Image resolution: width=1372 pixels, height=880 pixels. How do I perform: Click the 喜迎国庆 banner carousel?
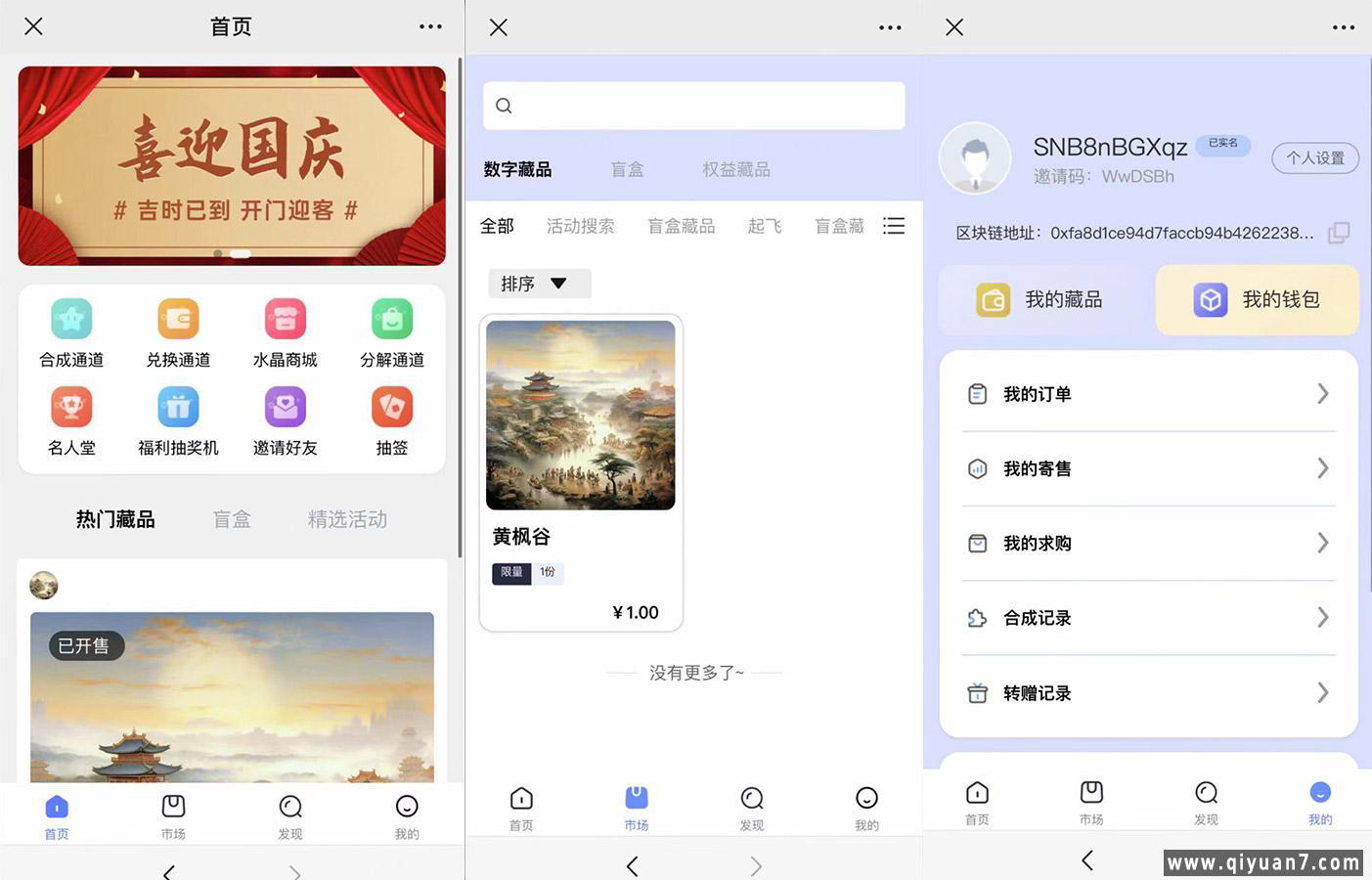[232, 166]
